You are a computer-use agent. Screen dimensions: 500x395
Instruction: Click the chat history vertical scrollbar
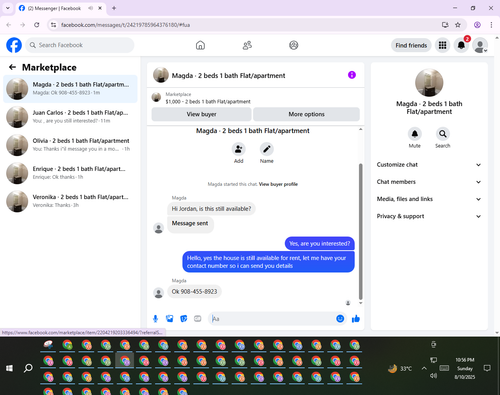pyautogui.click(x=360, y=231)
